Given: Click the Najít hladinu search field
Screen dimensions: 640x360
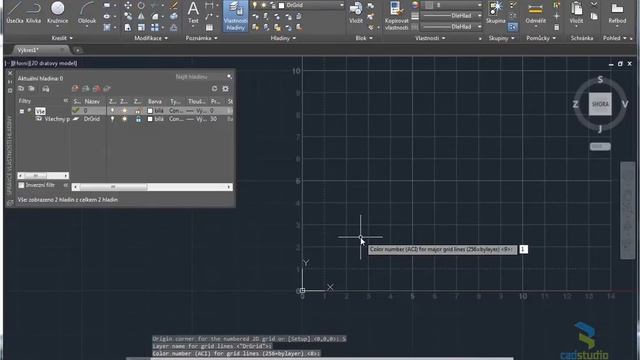Looking at the screenshot, I should (x=199, y=77).
